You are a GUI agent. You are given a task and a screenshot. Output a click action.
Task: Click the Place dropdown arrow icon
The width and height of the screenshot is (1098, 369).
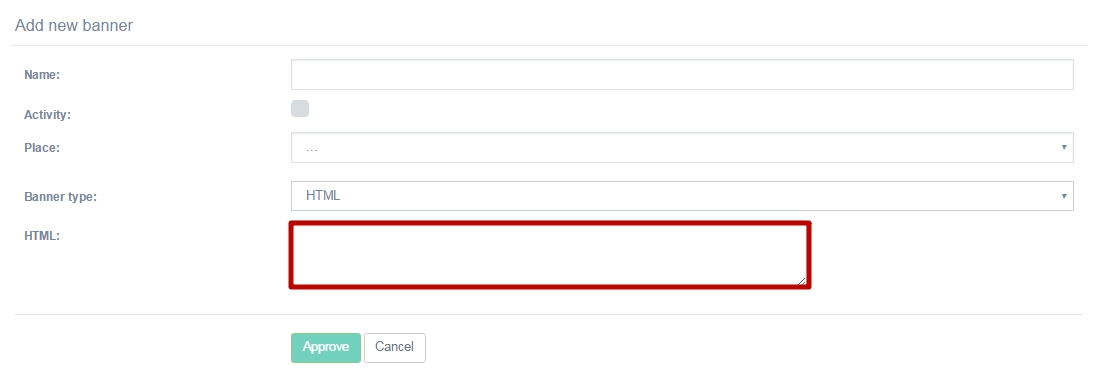1064,147
